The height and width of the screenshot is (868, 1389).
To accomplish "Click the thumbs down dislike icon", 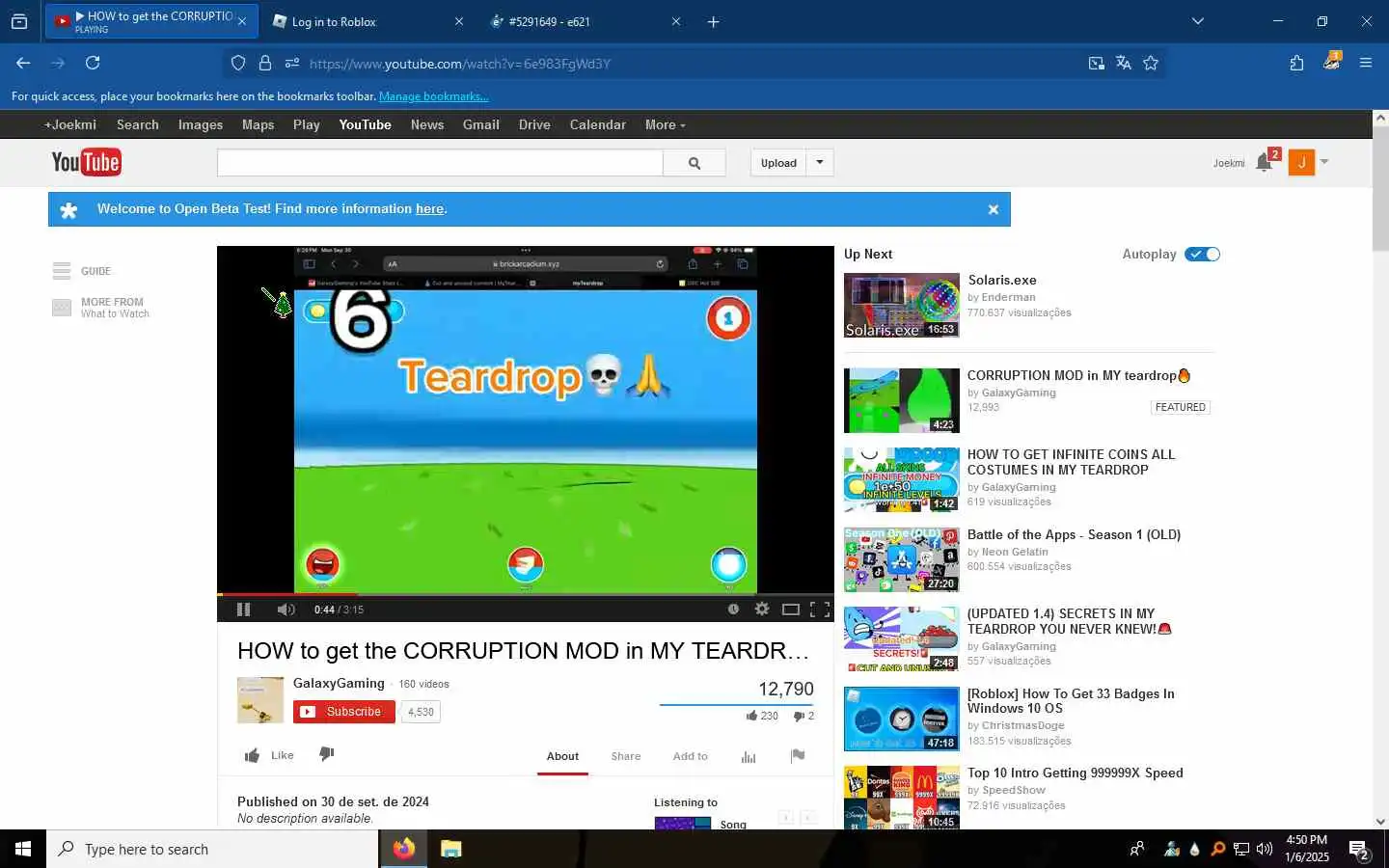I will [x=326, y=754].
